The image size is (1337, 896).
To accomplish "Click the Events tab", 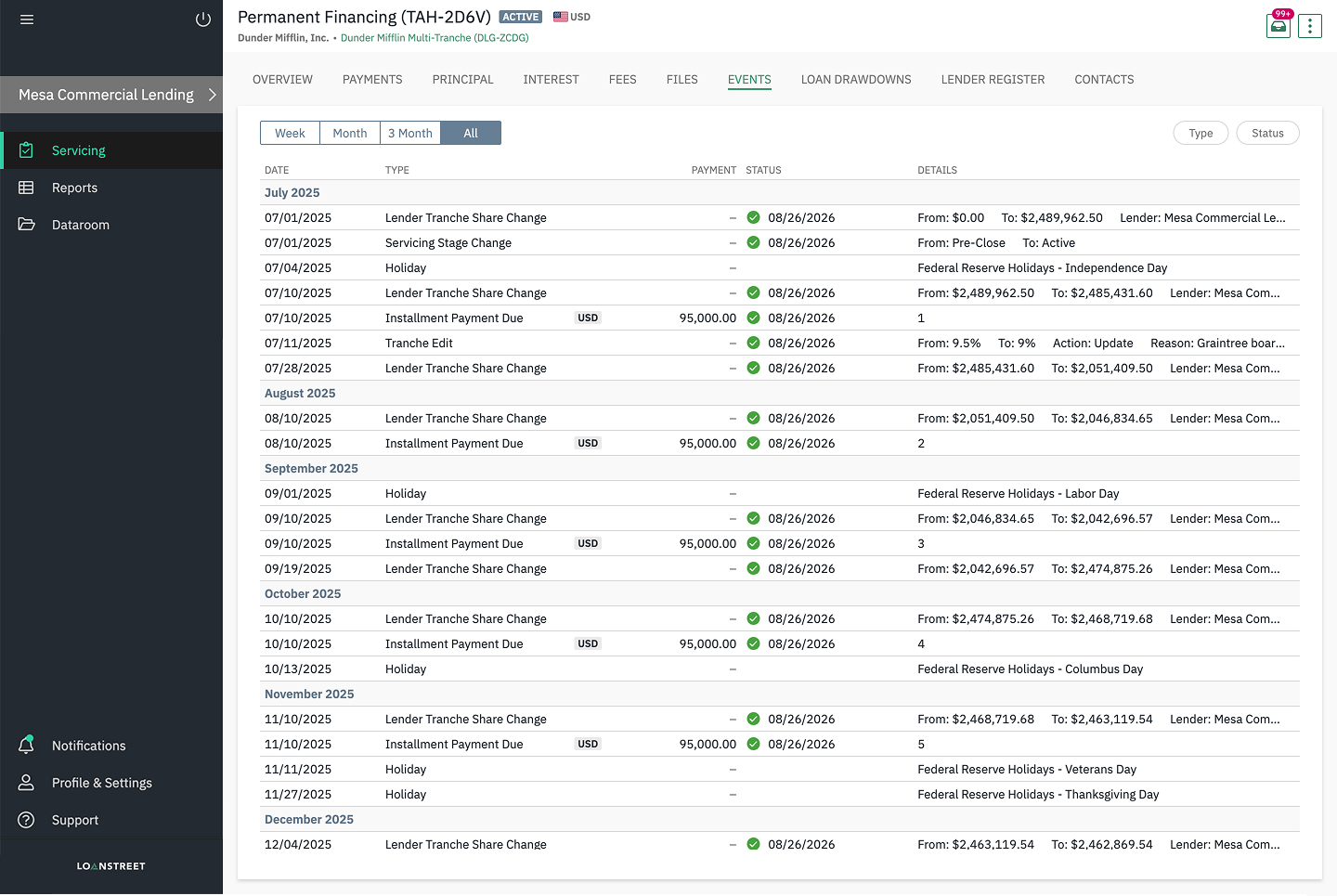I will 749,80.
